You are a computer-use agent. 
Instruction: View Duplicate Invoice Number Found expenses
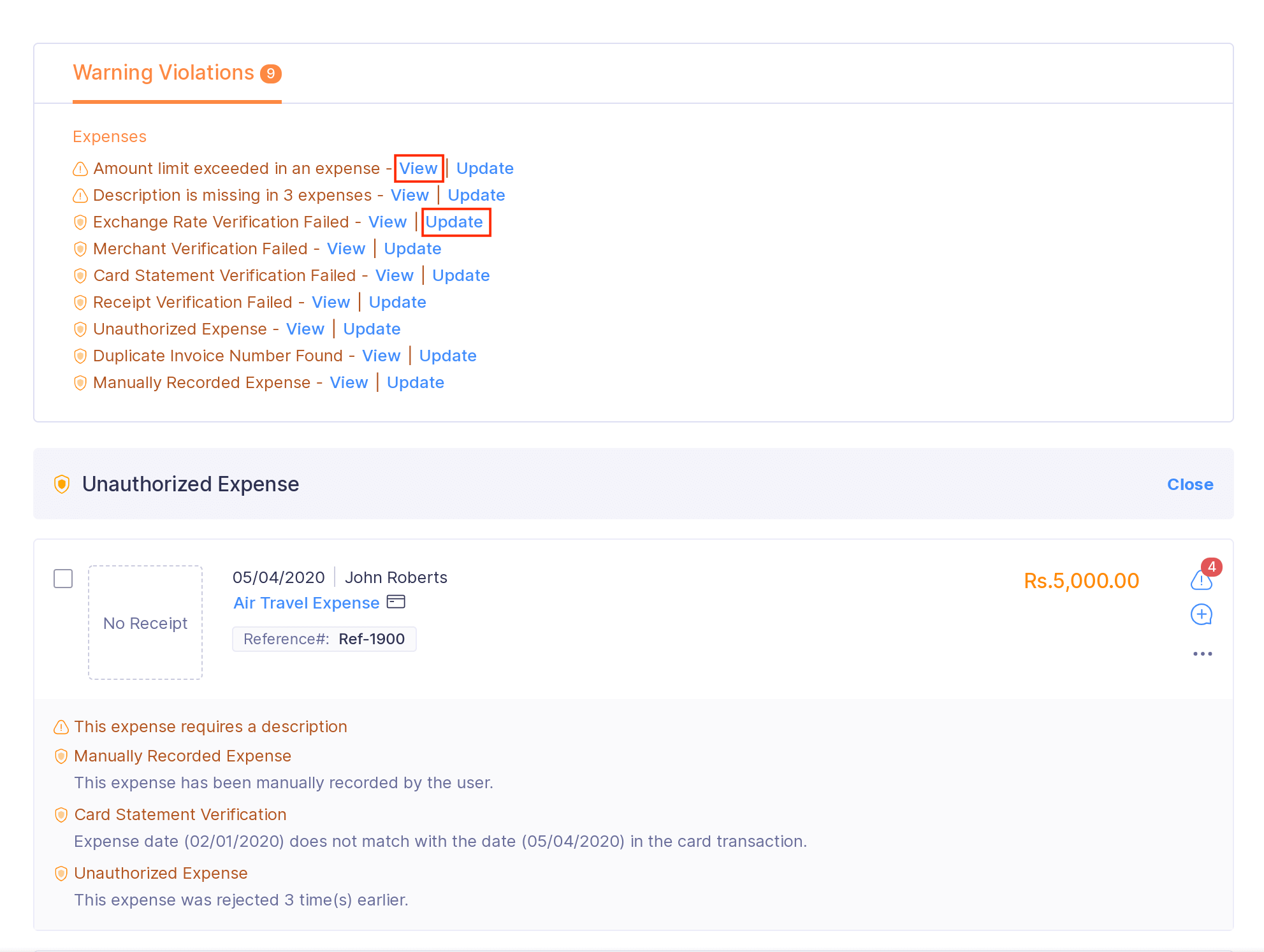(381, 356)
